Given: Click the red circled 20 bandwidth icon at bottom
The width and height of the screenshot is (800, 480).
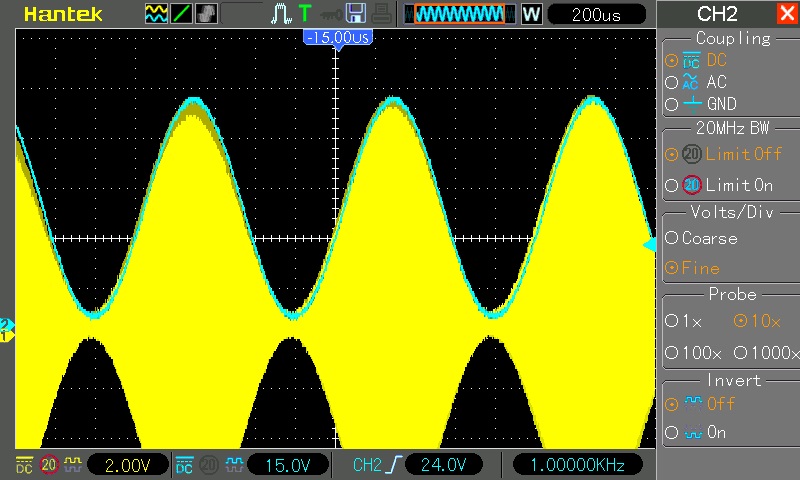Looking at the screenshot, I should coord(49,465).
